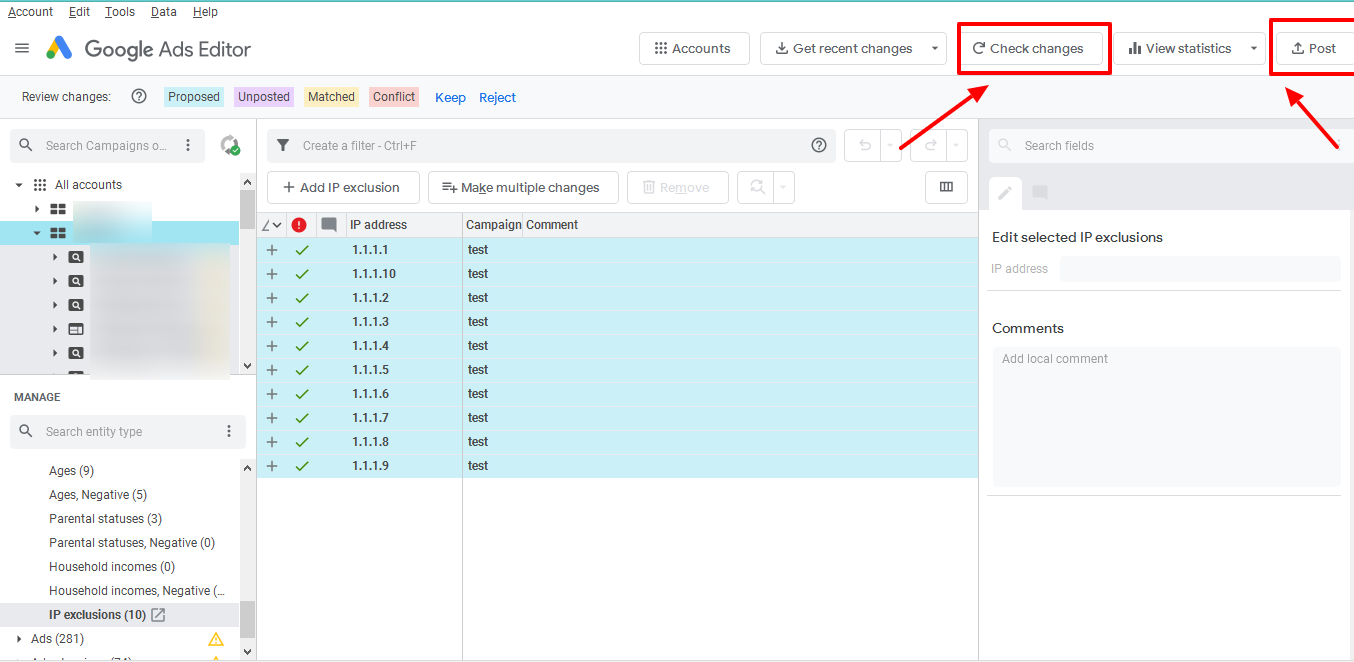Click the Matched color legend tag

331,97
